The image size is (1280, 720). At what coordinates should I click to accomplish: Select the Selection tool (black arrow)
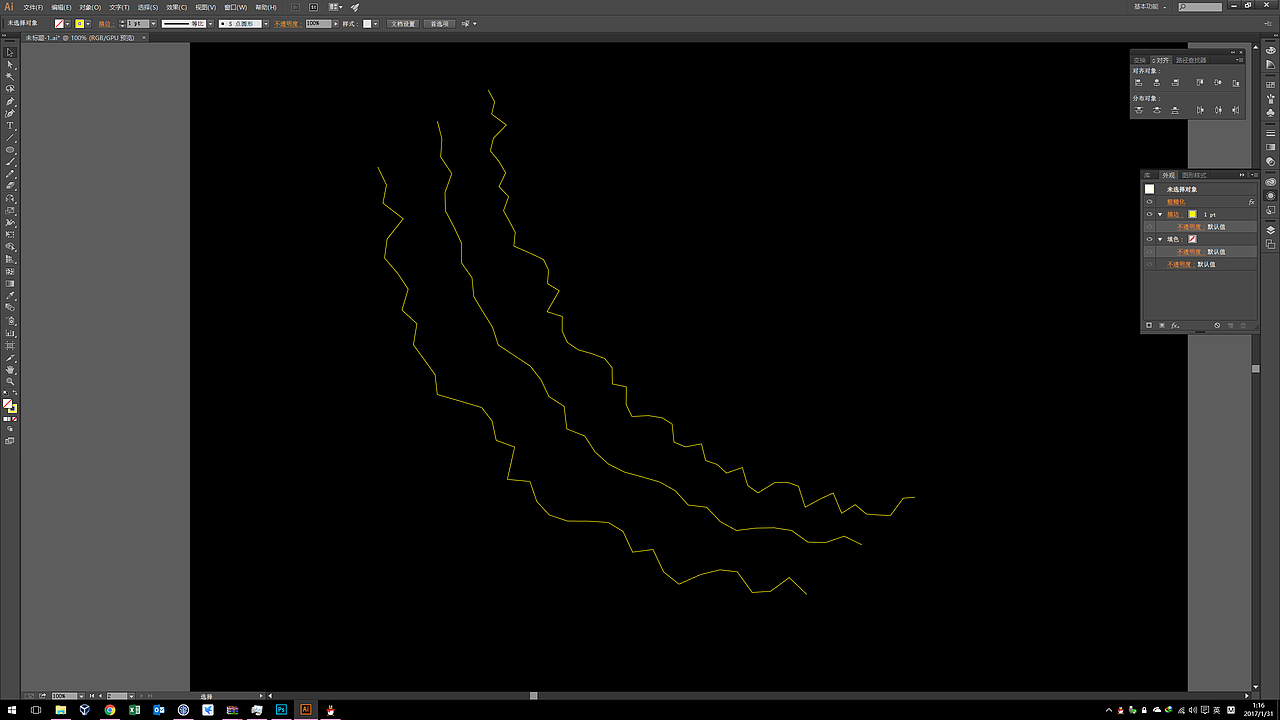[10, 52]
